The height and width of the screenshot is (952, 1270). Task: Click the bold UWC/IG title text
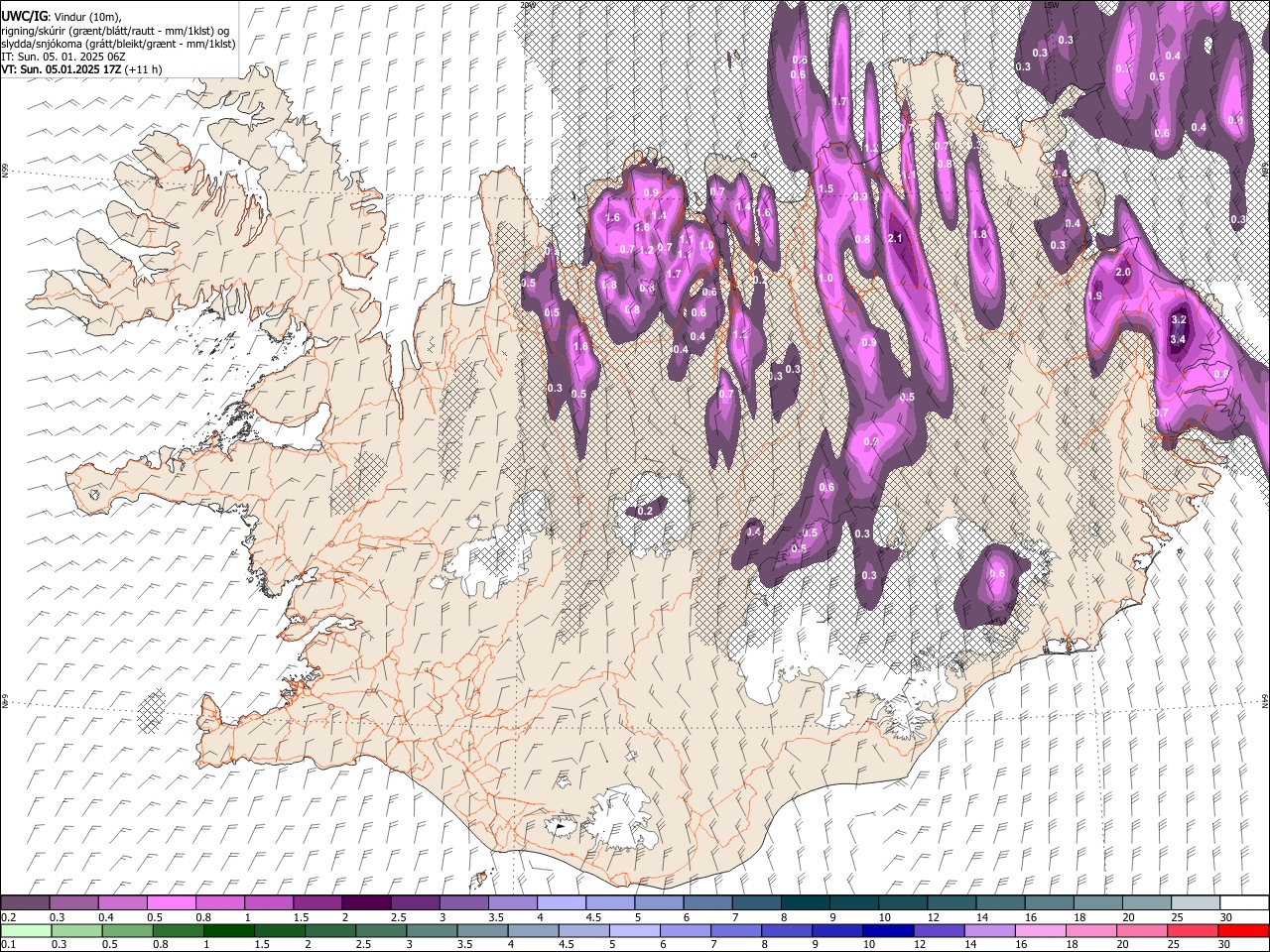point(24,17)
